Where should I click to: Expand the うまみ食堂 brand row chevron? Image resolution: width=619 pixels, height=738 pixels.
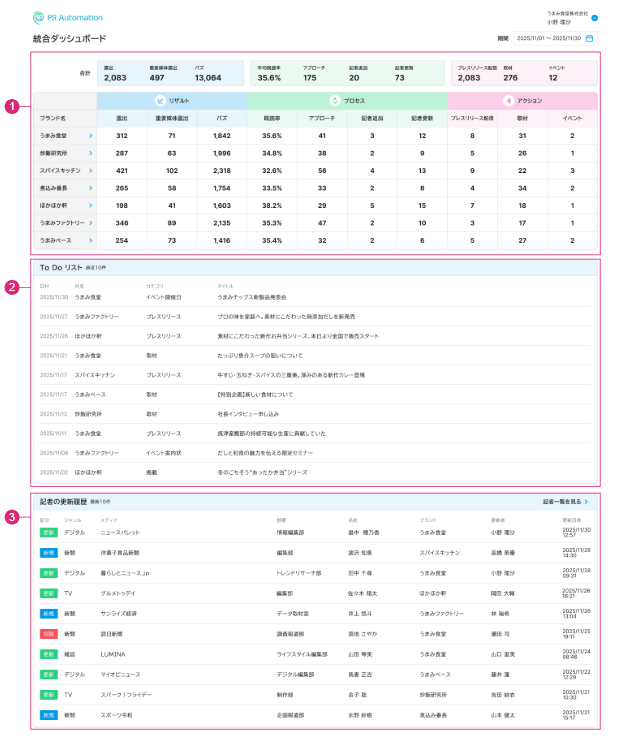(x=90, y=135)
